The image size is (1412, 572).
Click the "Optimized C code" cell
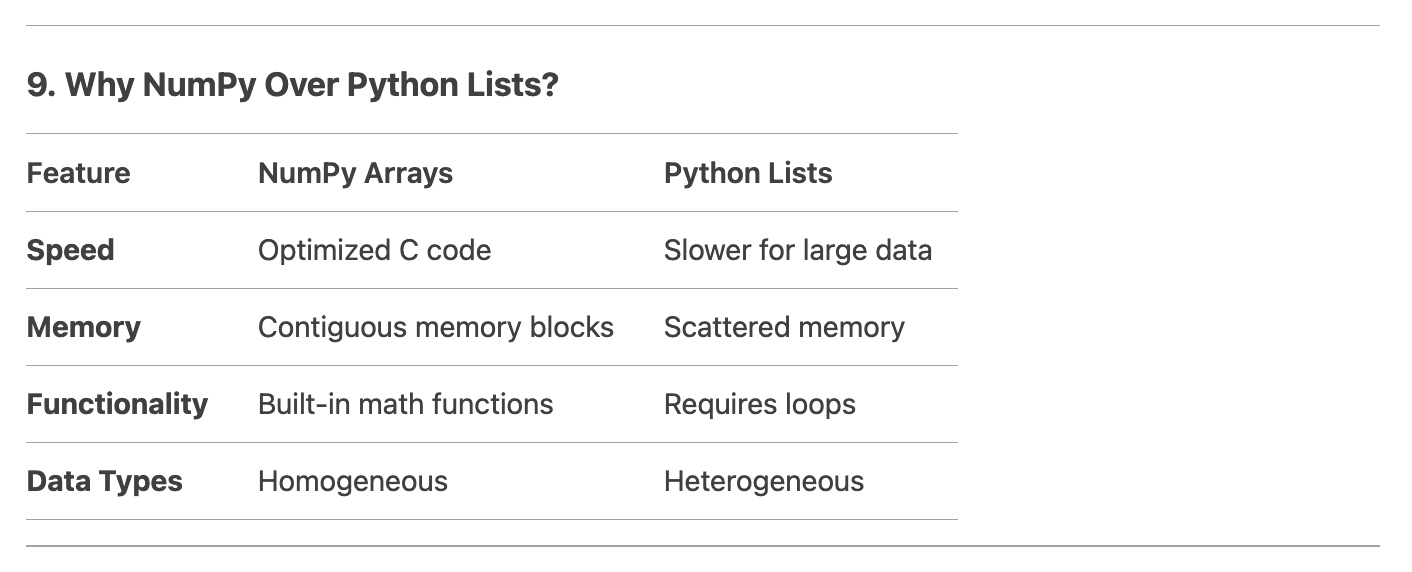(x=374, y=250)
